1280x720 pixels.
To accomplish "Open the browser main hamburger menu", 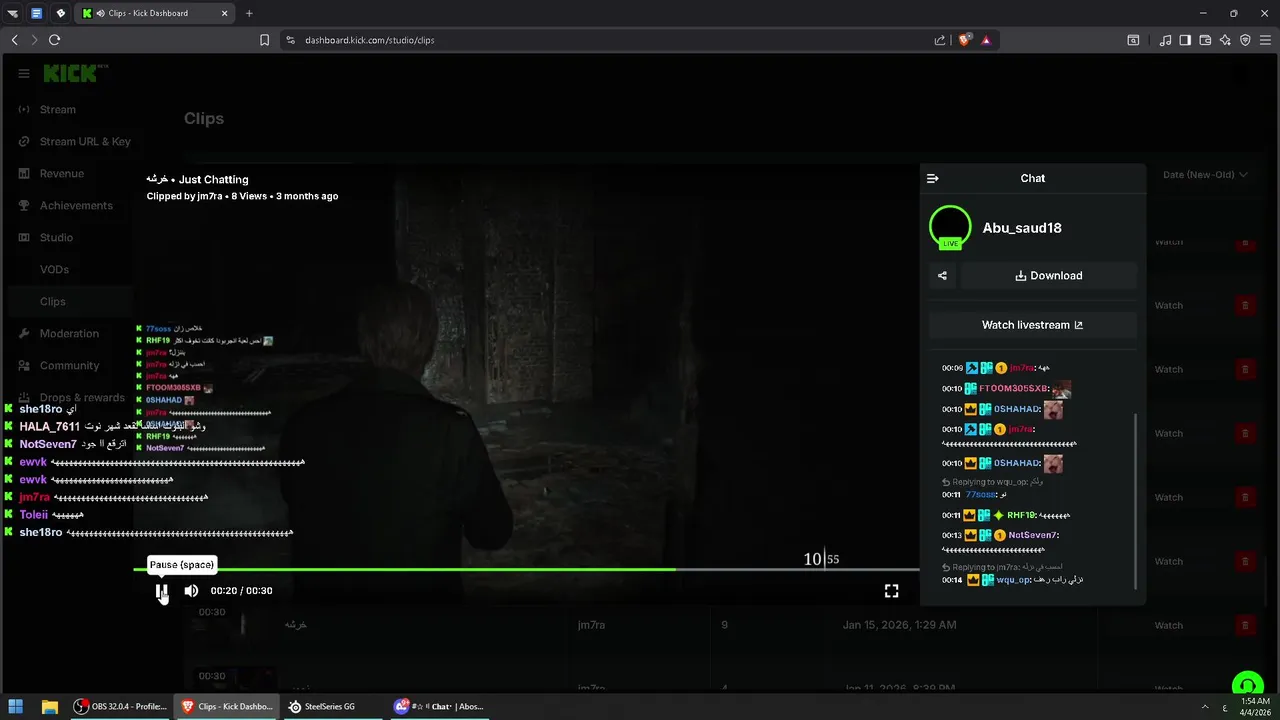I will (x=1265, y=40).
